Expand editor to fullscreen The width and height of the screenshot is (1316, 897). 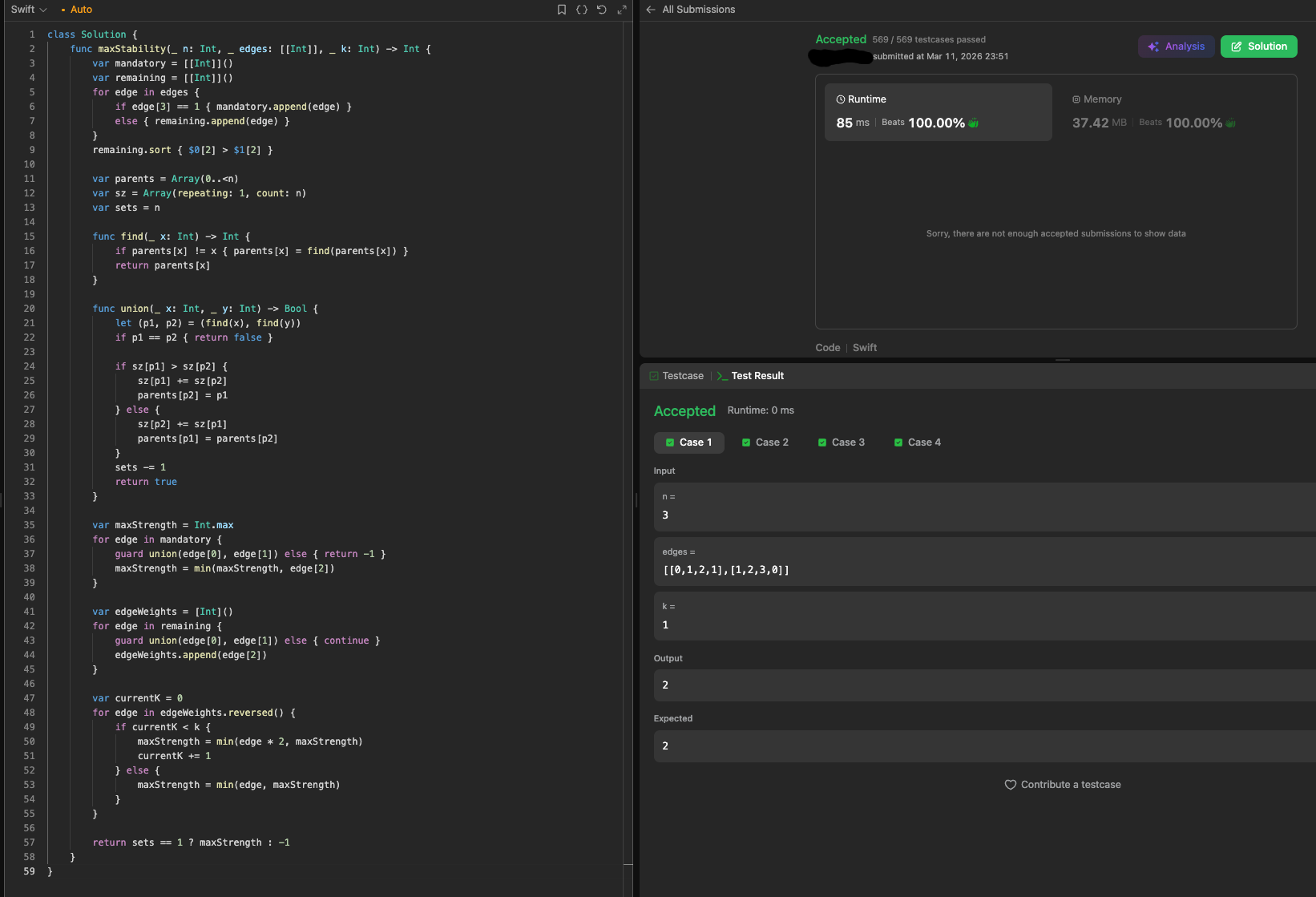[622, 10]
